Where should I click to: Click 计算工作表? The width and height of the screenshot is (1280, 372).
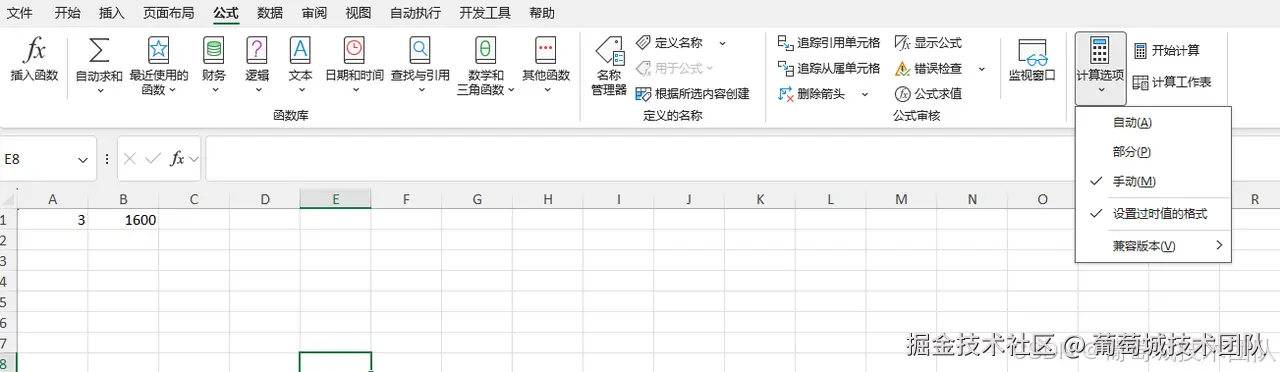pos(1172,82)
